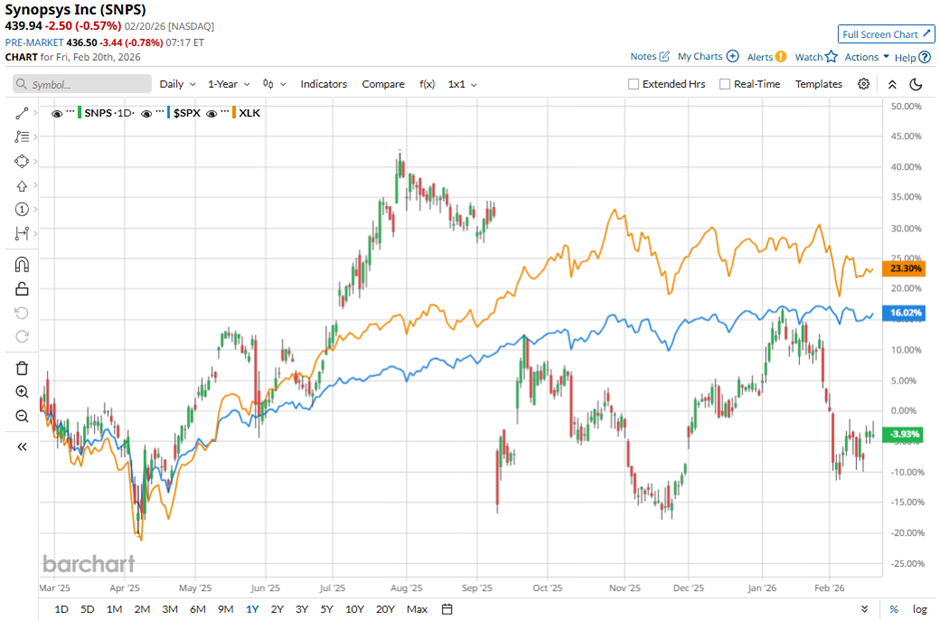Enable the magnet snap tool
Viewport: 940px width, 621px height.
click(22, 265)
